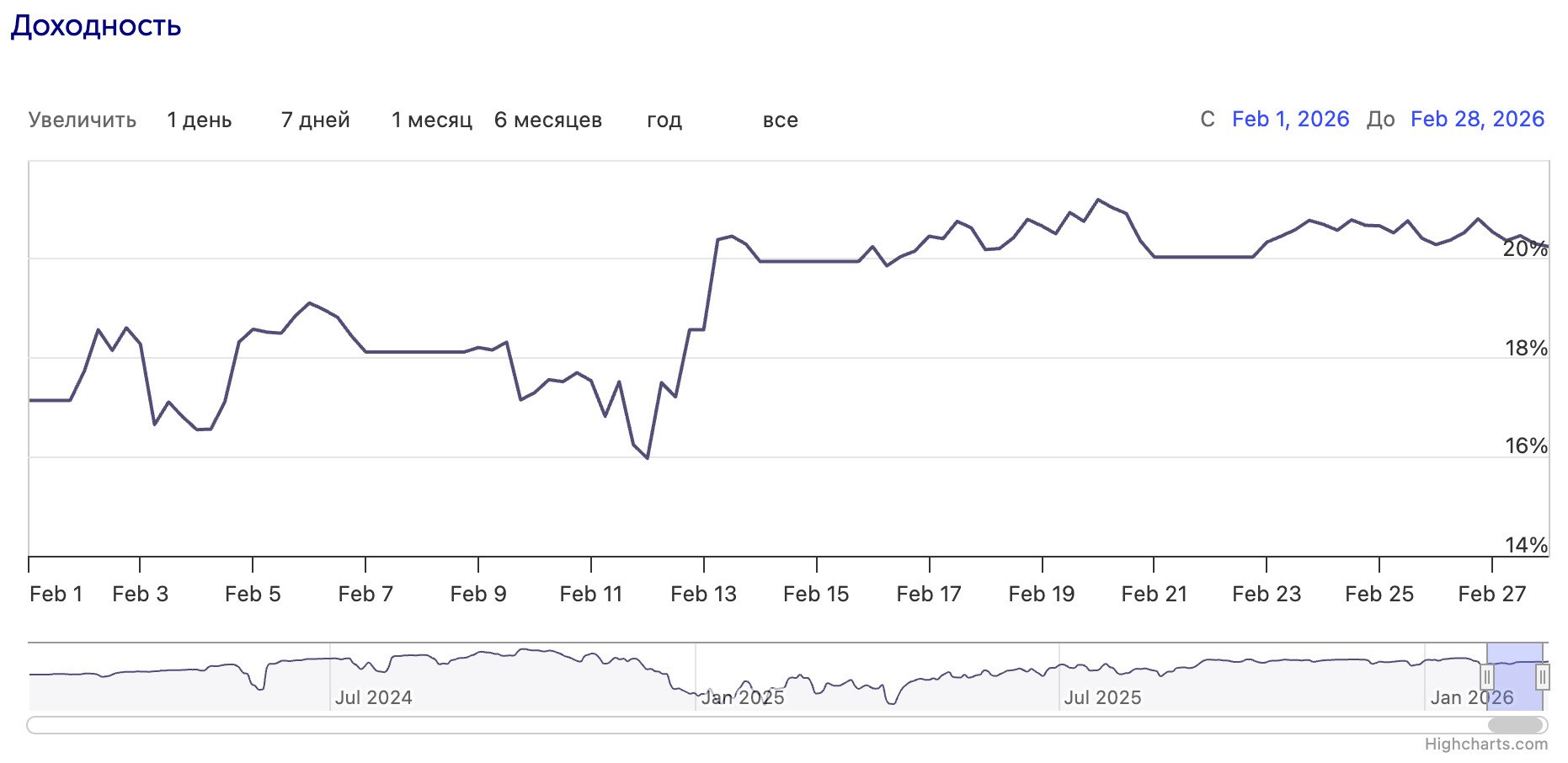Switch the range to "год"
Image resolution: width=1568 pixels, height=763 pixels.
(664, 120)
